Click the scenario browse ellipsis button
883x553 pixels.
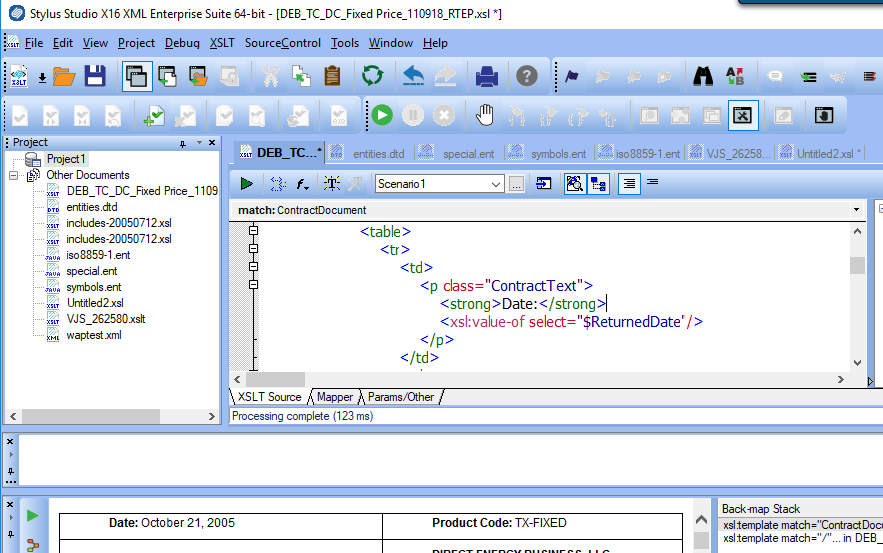[516, 184]
